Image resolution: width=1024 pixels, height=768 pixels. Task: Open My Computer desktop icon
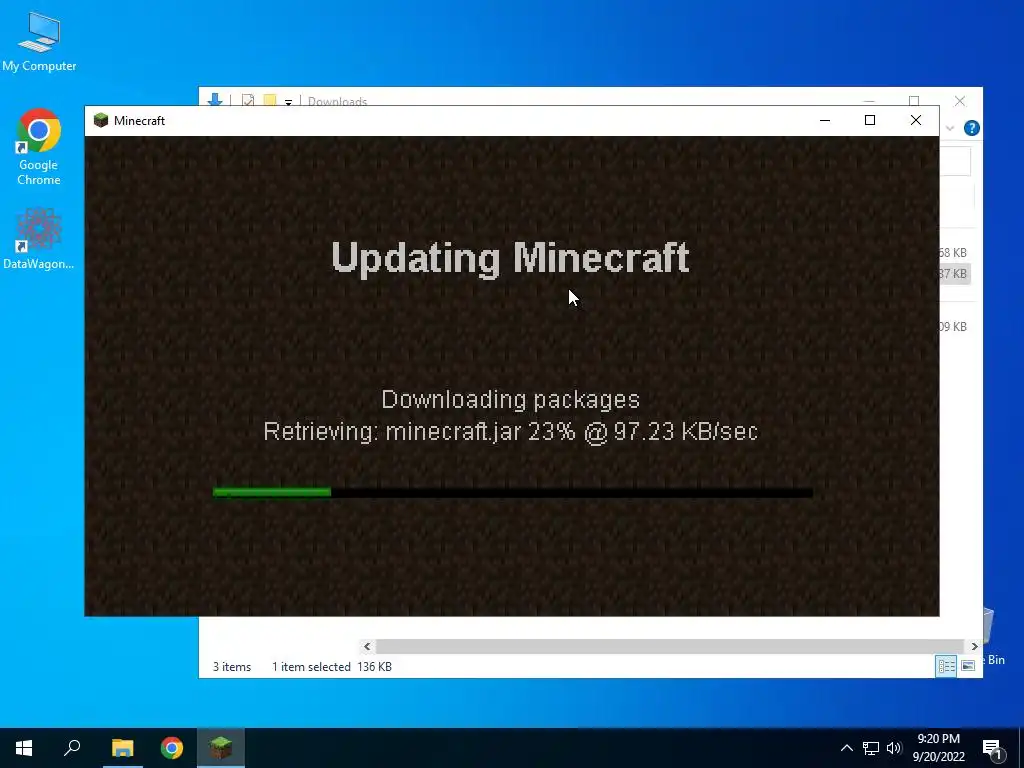click(39, 42)
